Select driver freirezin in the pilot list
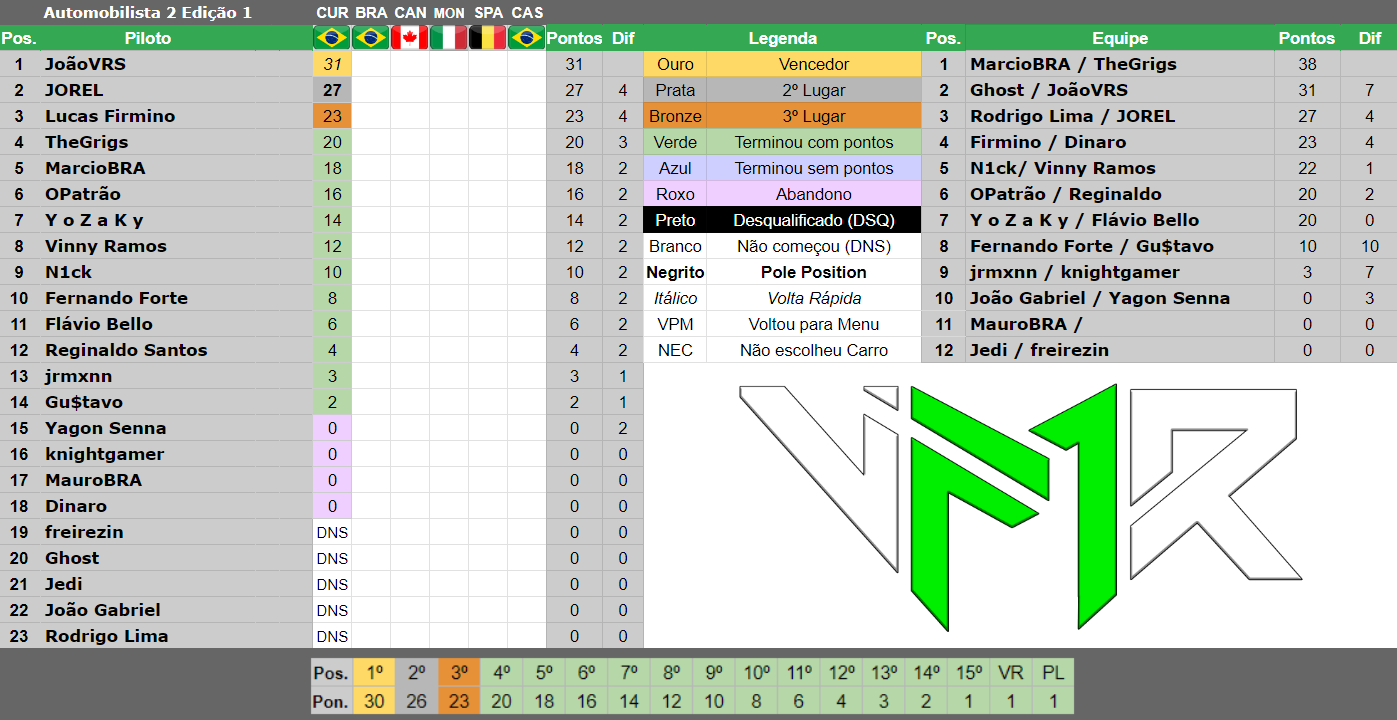Viewport: 1397px width, 720px height. (x=84, y=532)
